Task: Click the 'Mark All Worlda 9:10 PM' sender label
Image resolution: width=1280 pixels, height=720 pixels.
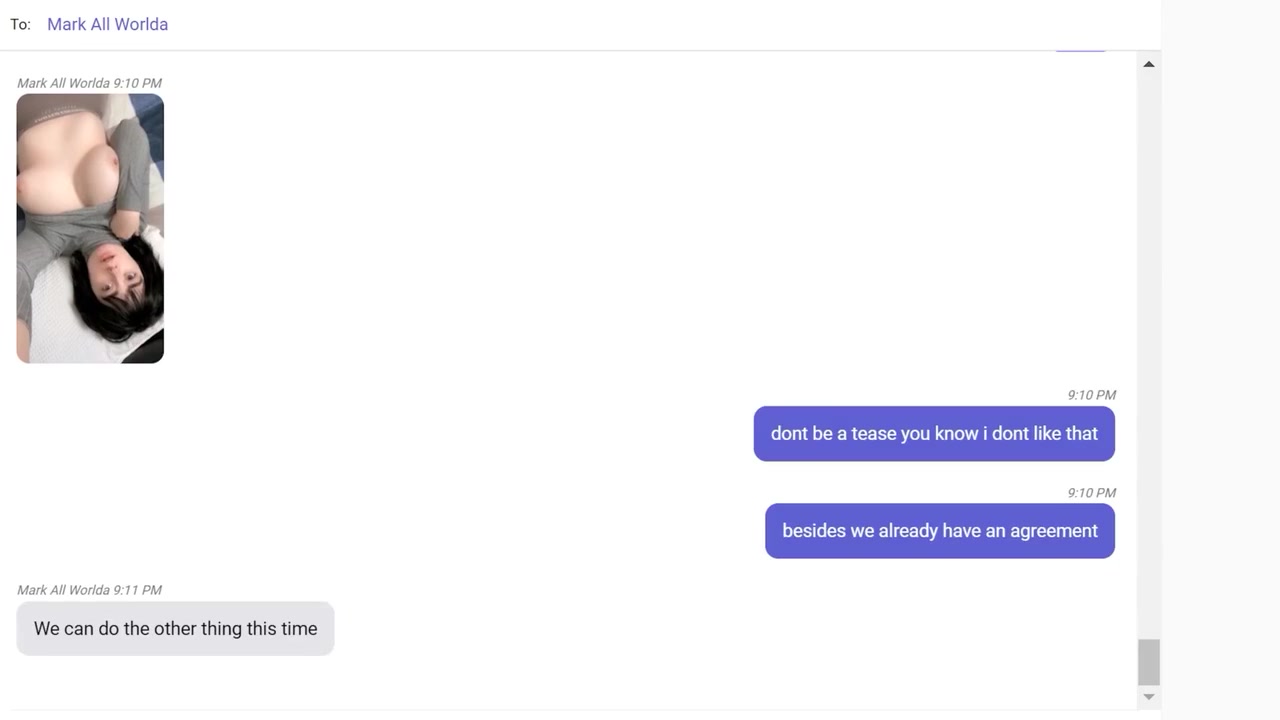Action: pos(89,83)
